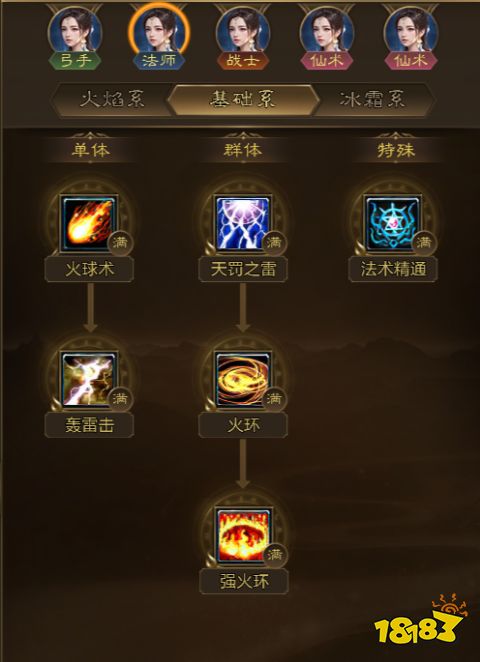Select the highlighted 法师 mage portrait
480x662 pixels.
click(x=159, y=38)
